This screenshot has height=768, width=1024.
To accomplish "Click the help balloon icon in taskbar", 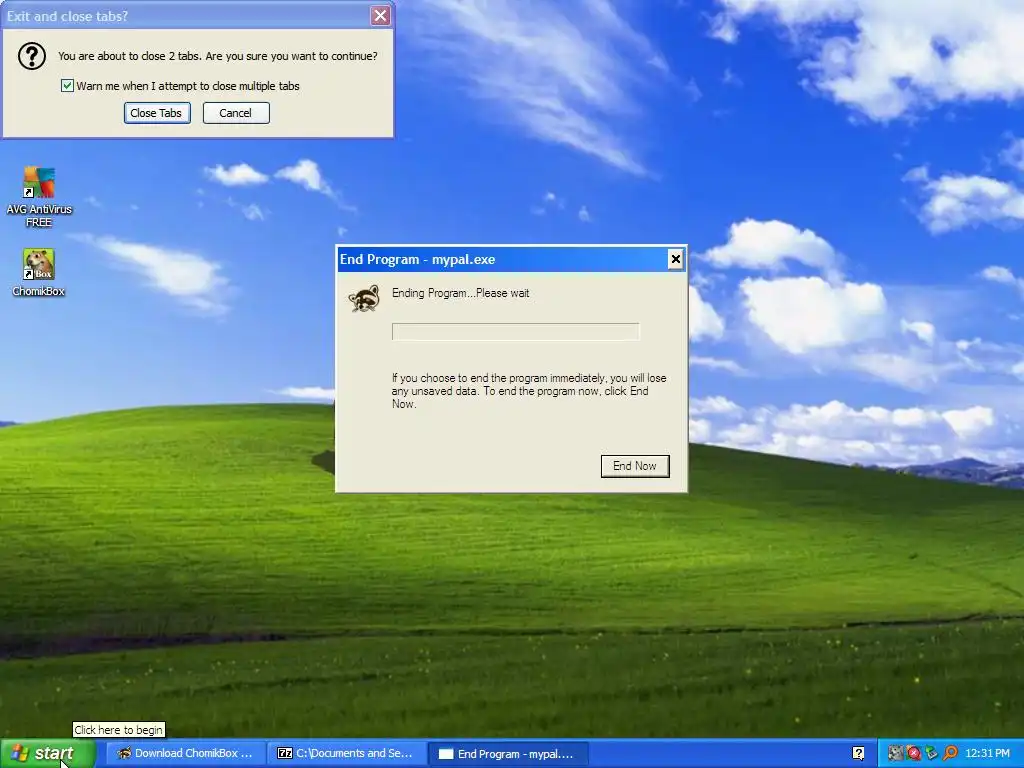I will [858, 754].
